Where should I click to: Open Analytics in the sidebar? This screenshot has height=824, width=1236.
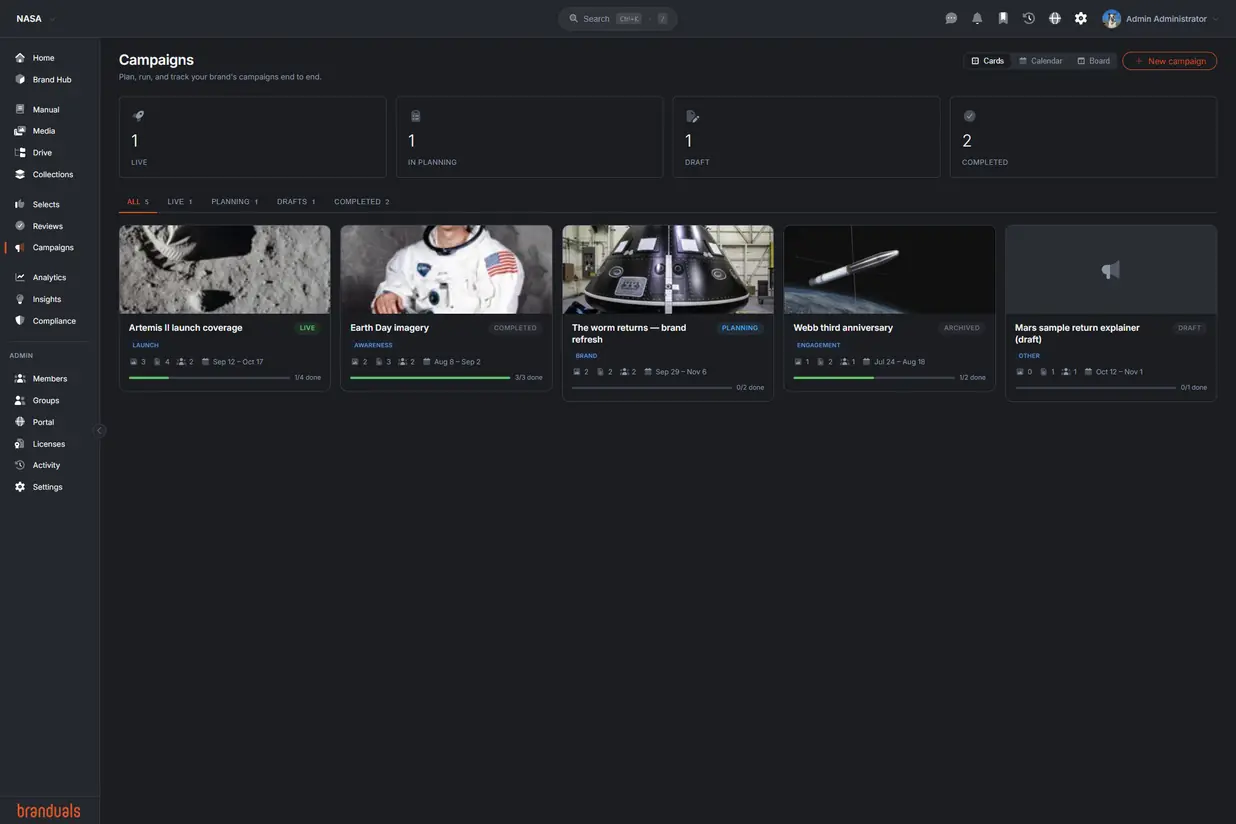(49, 277)
